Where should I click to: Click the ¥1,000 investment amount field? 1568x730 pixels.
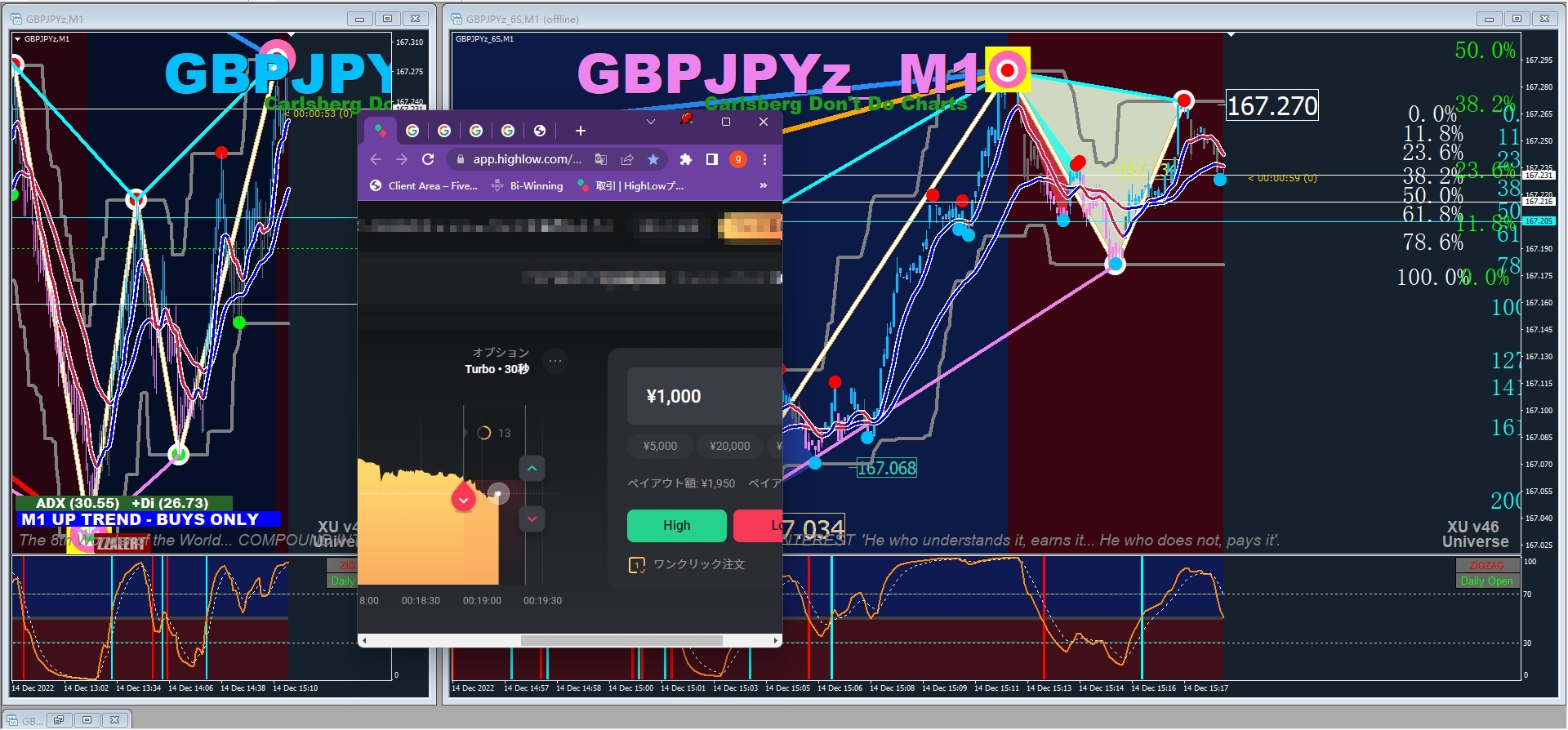[705, 396]
